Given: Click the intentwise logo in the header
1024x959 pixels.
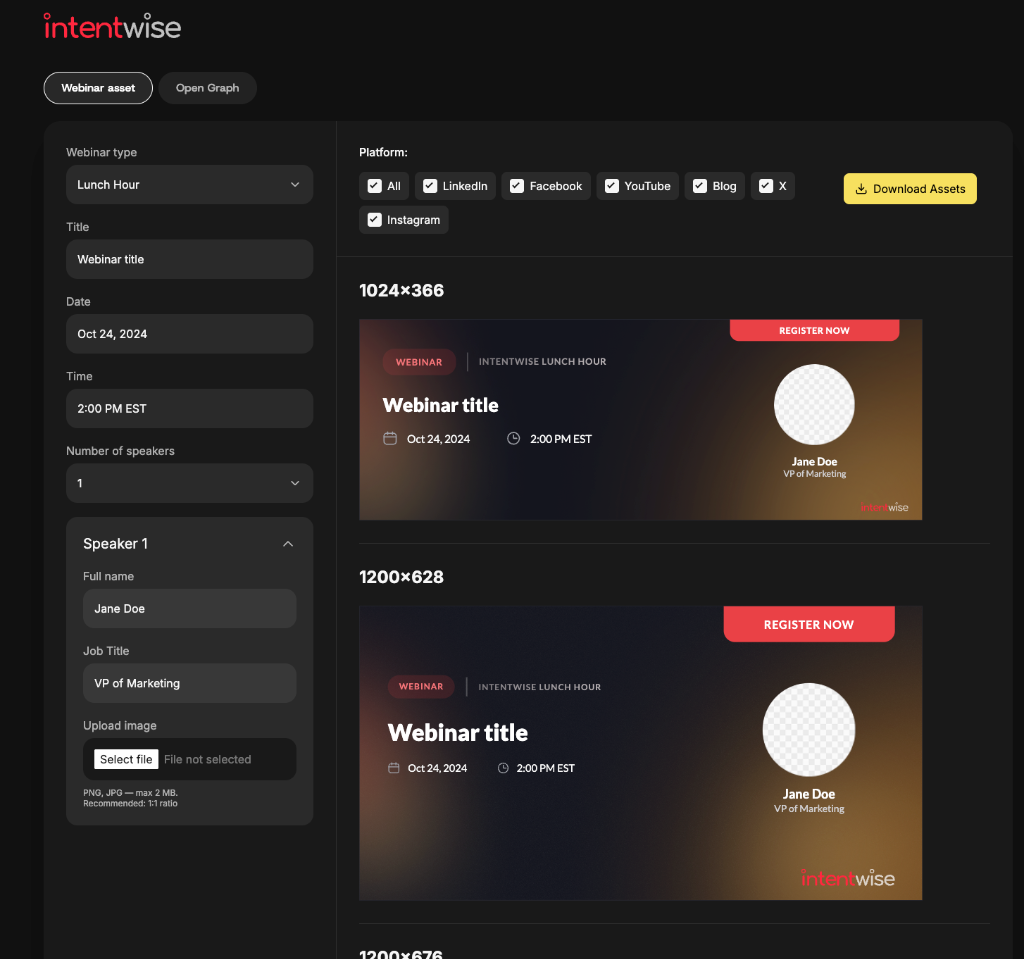Looking at the screenshot, I should (111, 27).
